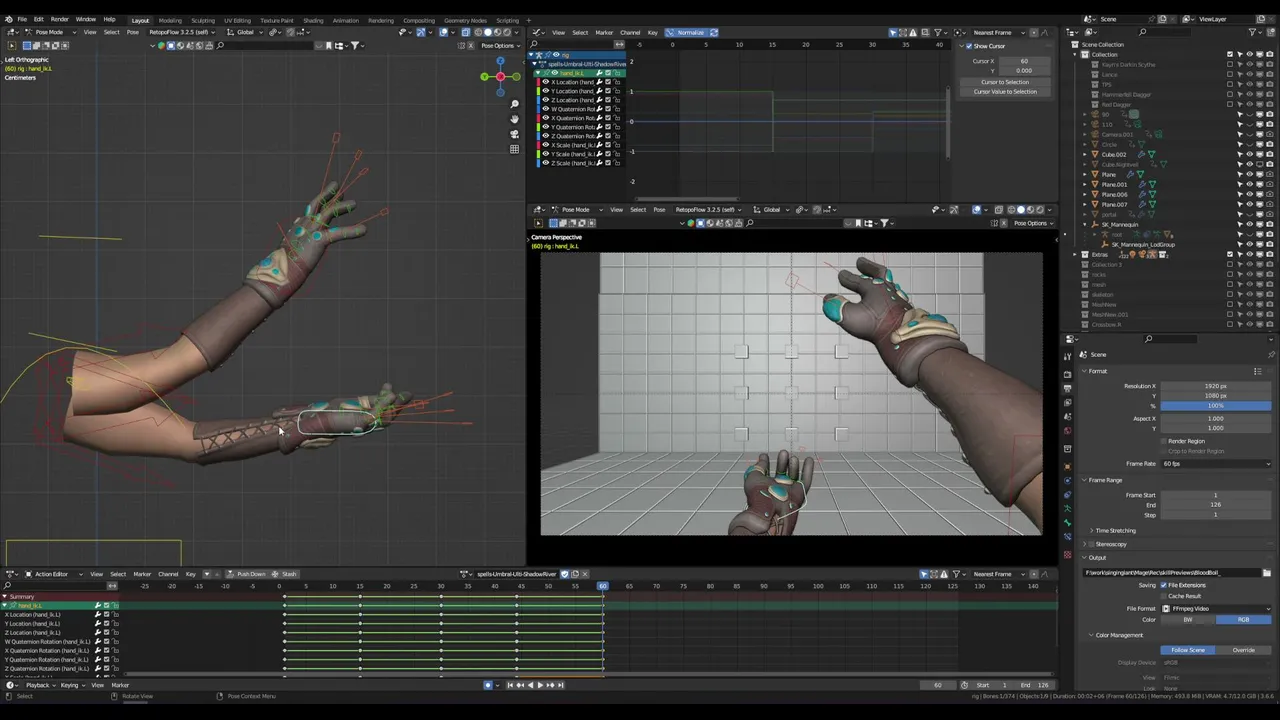Screen dimensions: 1280x720
Task: Play the animation forward
Action: 540,685
